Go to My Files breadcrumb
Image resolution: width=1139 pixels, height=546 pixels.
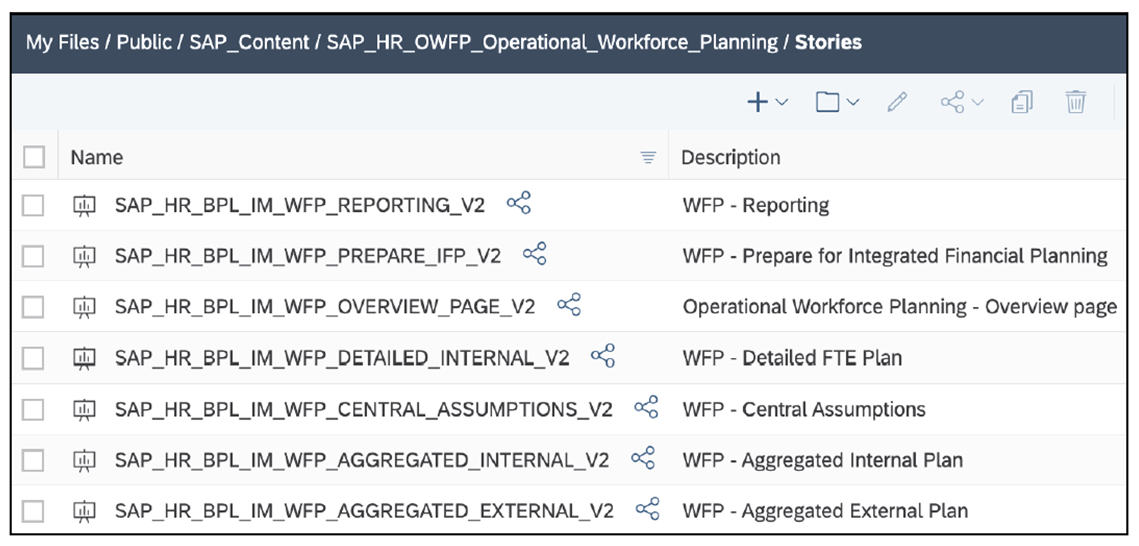click(x=62, y=42)
